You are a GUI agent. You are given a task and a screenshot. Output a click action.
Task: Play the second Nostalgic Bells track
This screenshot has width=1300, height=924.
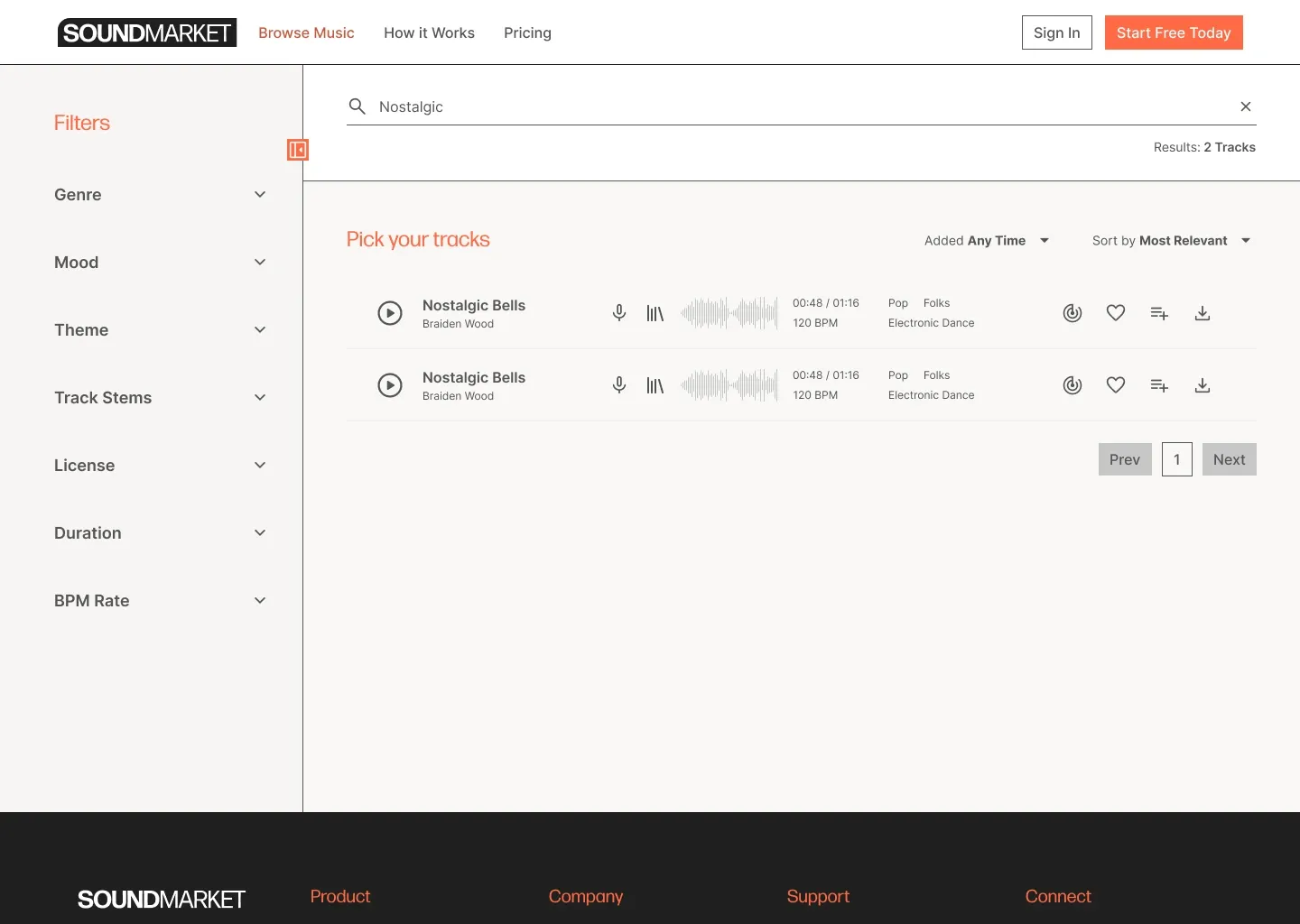click(390, 385)
